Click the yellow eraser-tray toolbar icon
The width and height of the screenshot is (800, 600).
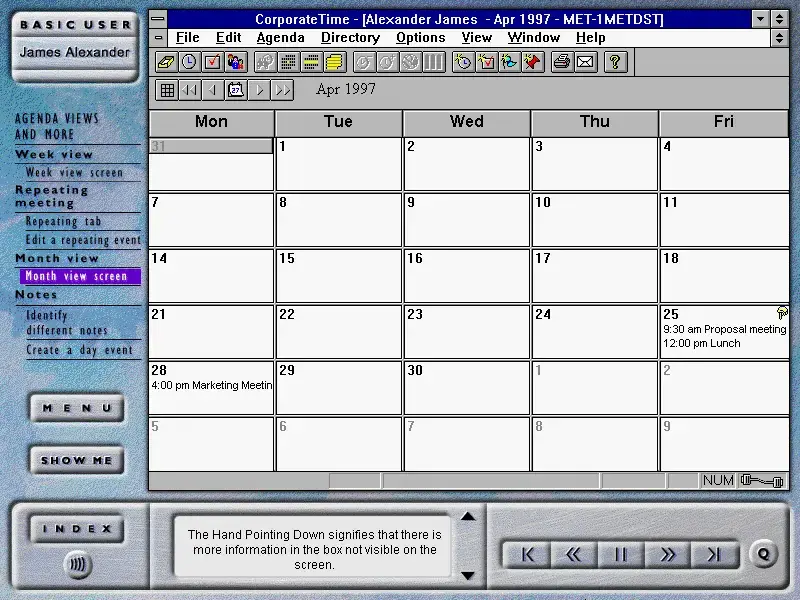click(166, 62)
